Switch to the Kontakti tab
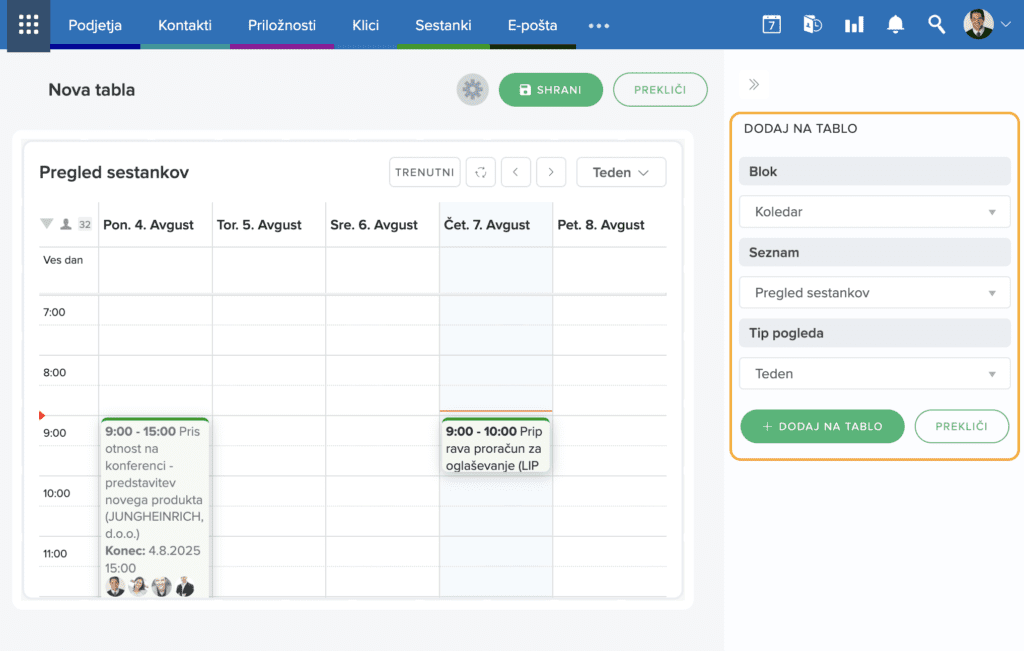This screenshot has width=1024, height=651. [185, 25]
